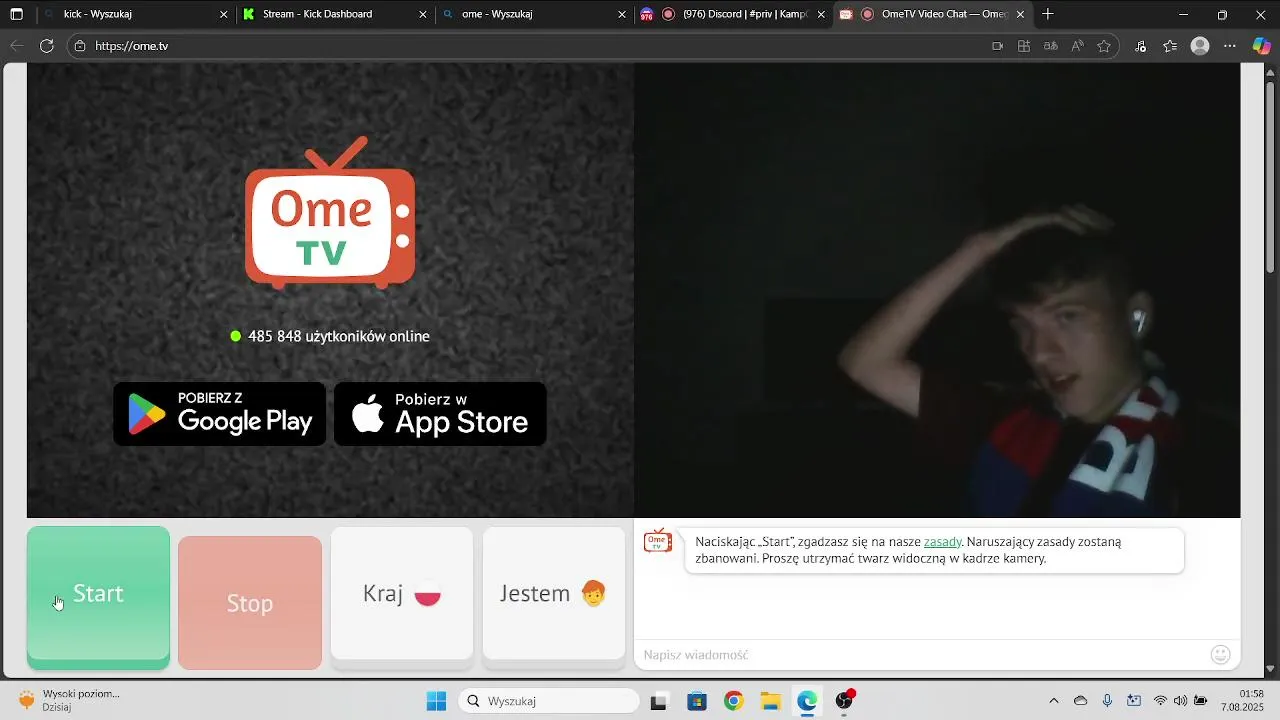Click the Wi-Fi network tray icon
Screen dimensions: 1280x720
(1160, 701)
